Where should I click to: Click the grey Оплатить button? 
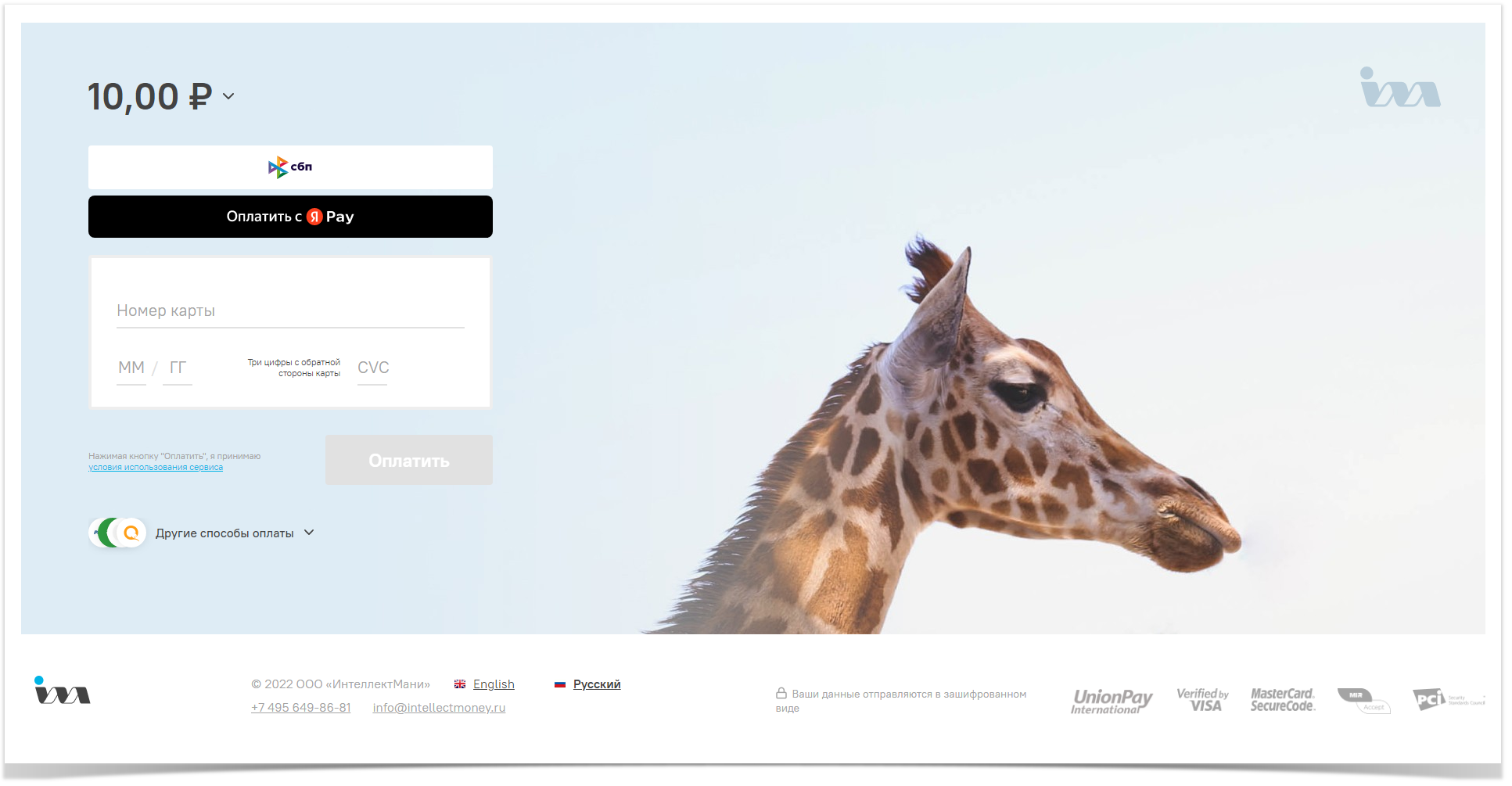[x=409, y=460]
